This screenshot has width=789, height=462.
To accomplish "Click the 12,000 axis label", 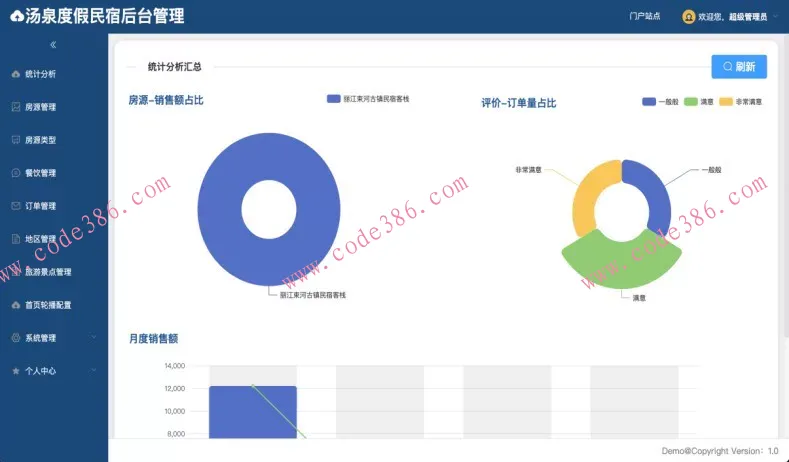I will coord(175,389).
